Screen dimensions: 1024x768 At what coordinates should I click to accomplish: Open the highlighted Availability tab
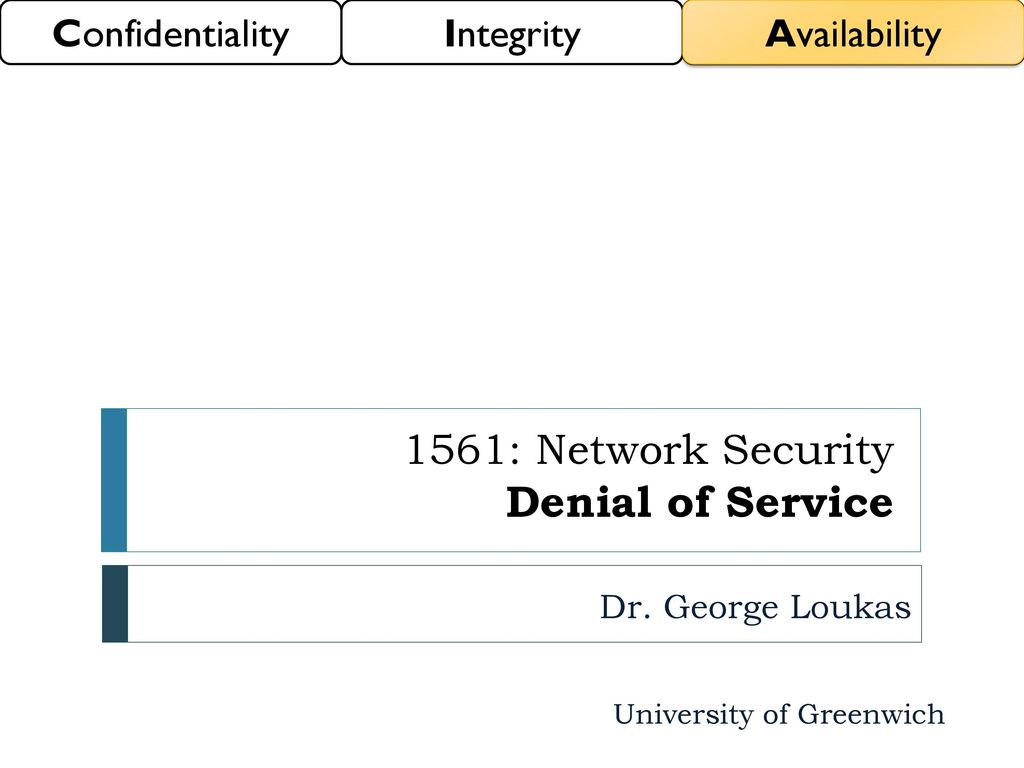[x=853, y=33]
